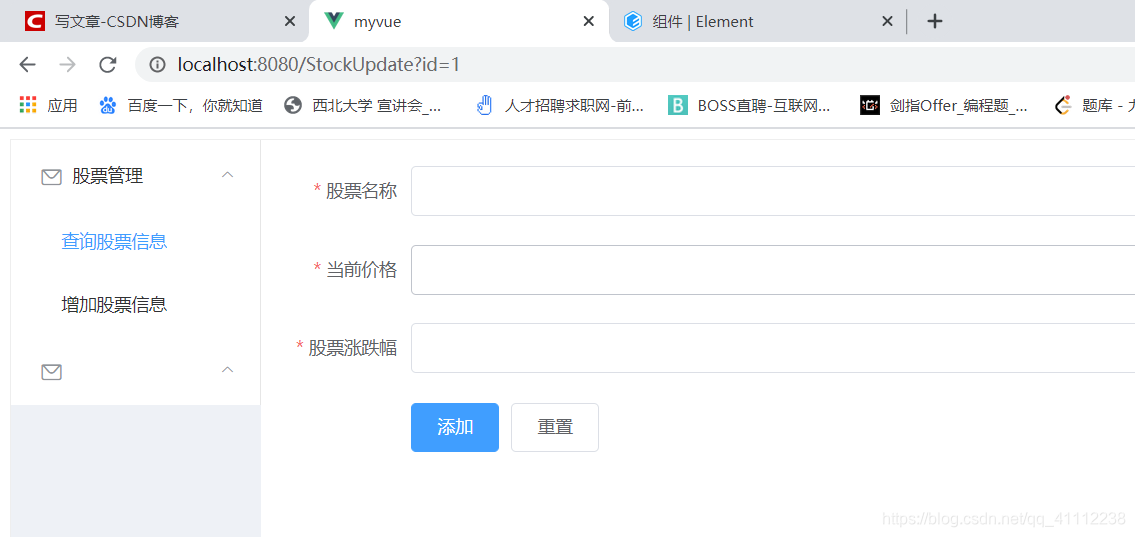Click the Baidu paw bookmark icon
Screen dimensions: 1135x537
click(108, 106)
